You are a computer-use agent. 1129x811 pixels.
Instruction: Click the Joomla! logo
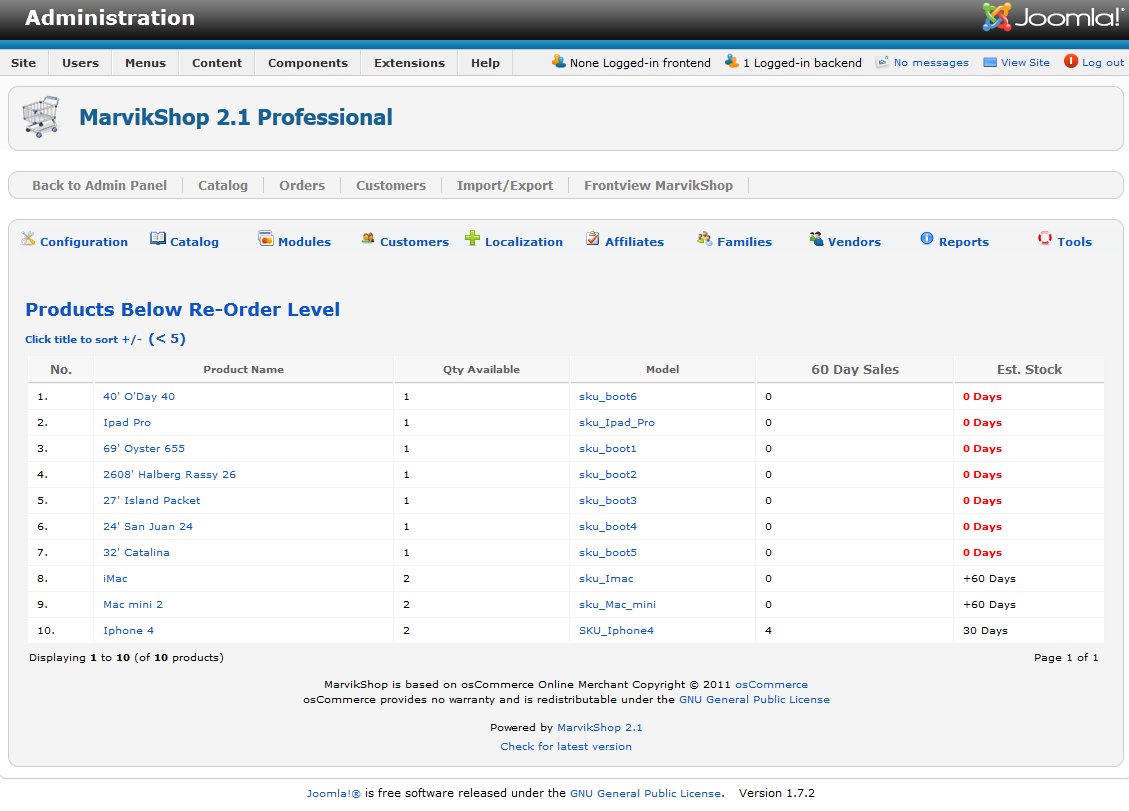coord(1051,17)
